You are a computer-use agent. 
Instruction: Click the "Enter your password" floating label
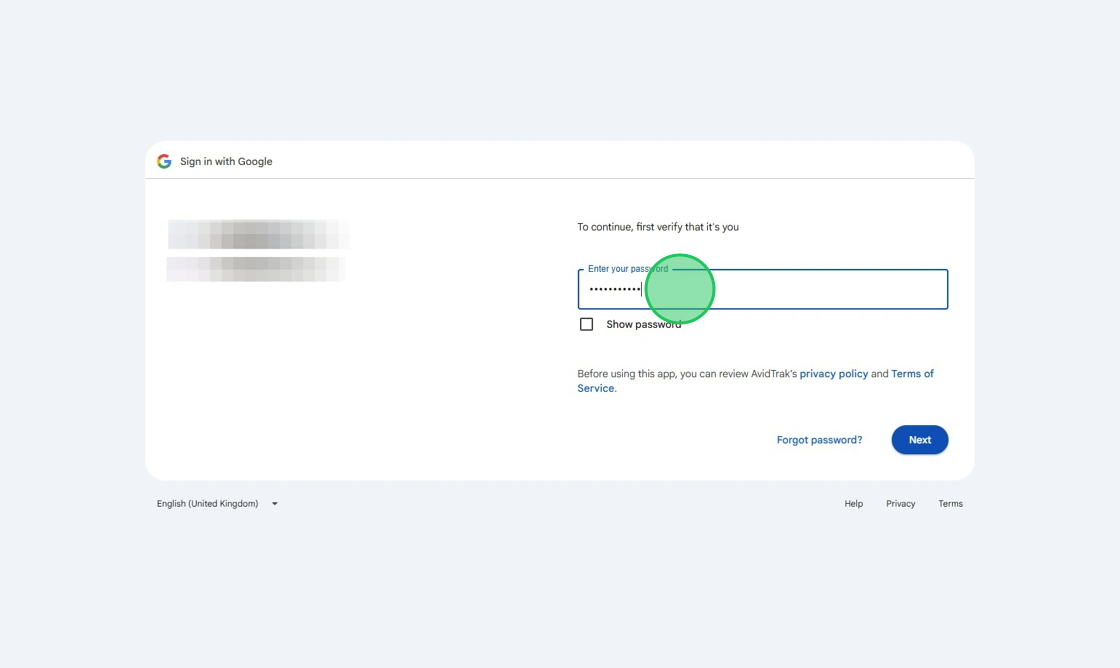(x=627, y=269)
